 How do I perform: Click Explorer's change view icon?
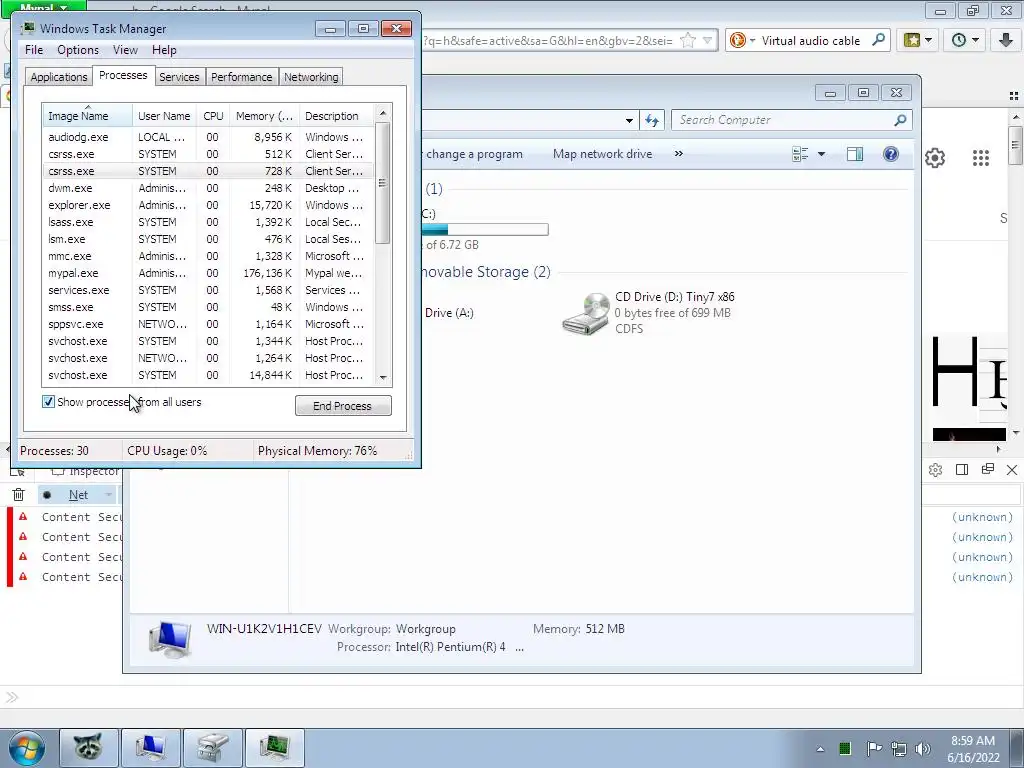click(800, 154)
